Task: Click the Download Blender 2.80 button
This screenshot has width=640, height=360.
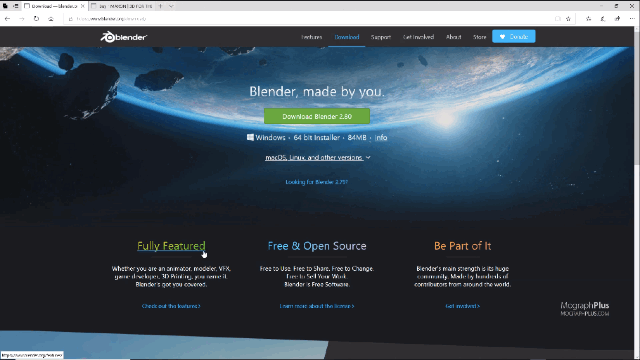Action: (317, 116)
